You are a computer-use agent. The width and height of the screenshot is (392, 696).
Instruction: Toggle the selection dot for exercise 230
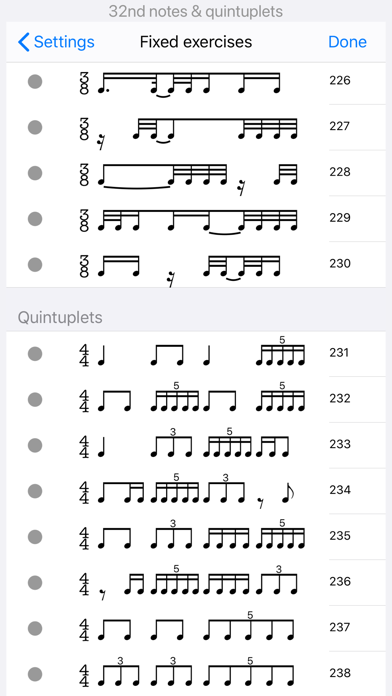coord(35,265)
